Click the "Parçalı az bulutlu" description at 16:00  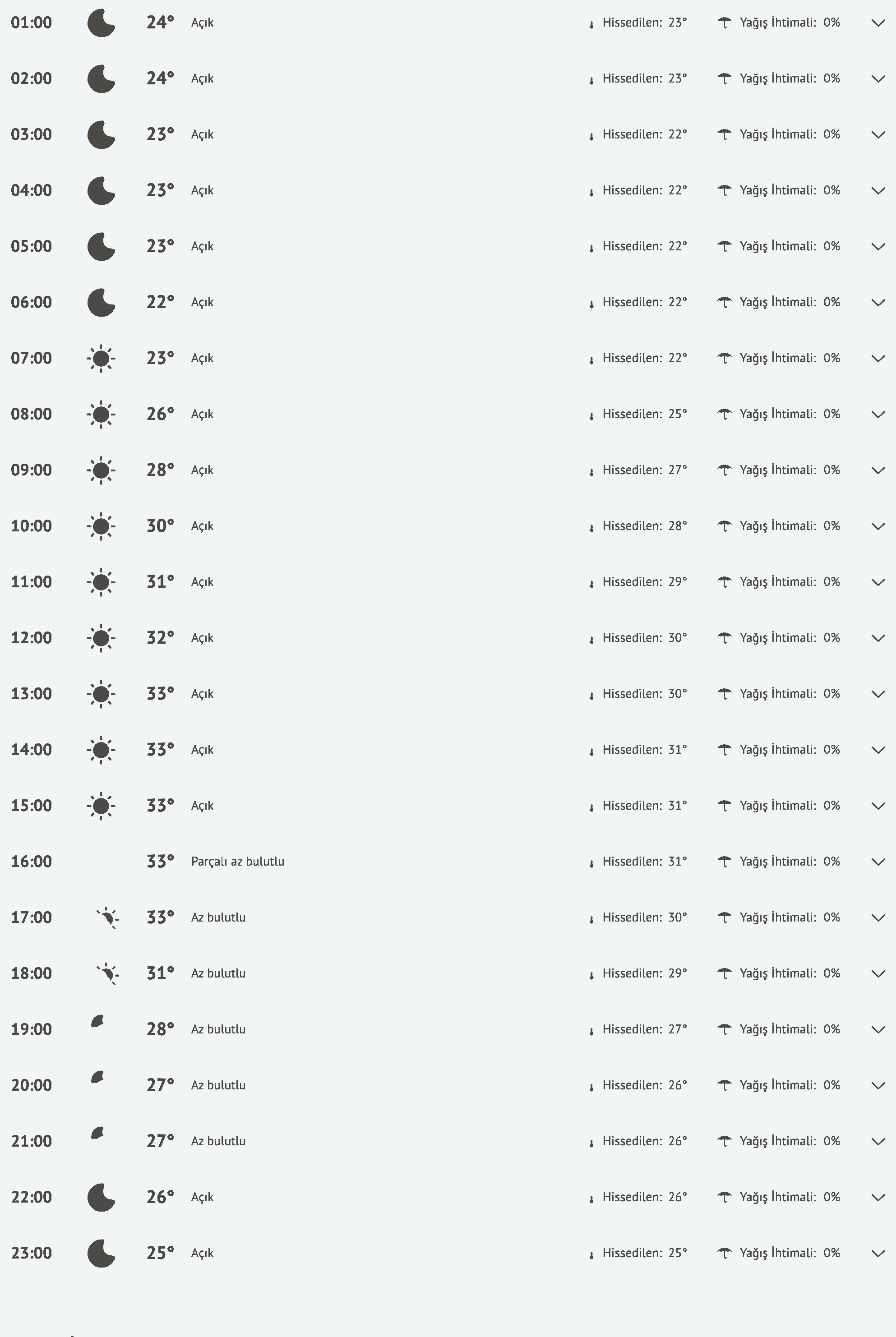pos(238,862)
